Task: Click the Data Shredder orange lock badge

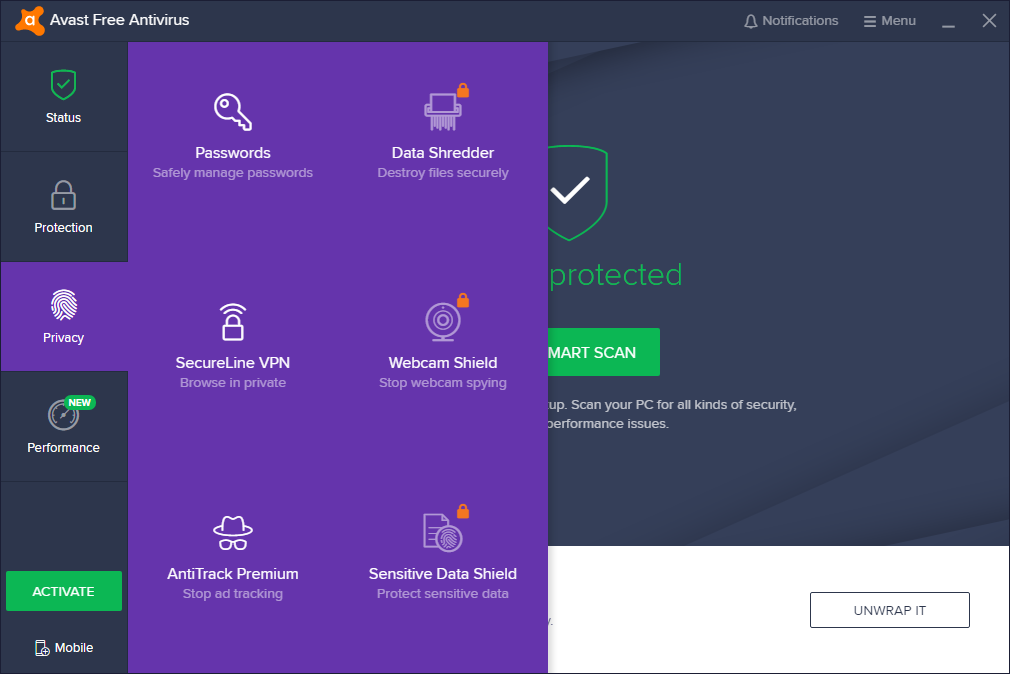Action: (x=462, y=90)
